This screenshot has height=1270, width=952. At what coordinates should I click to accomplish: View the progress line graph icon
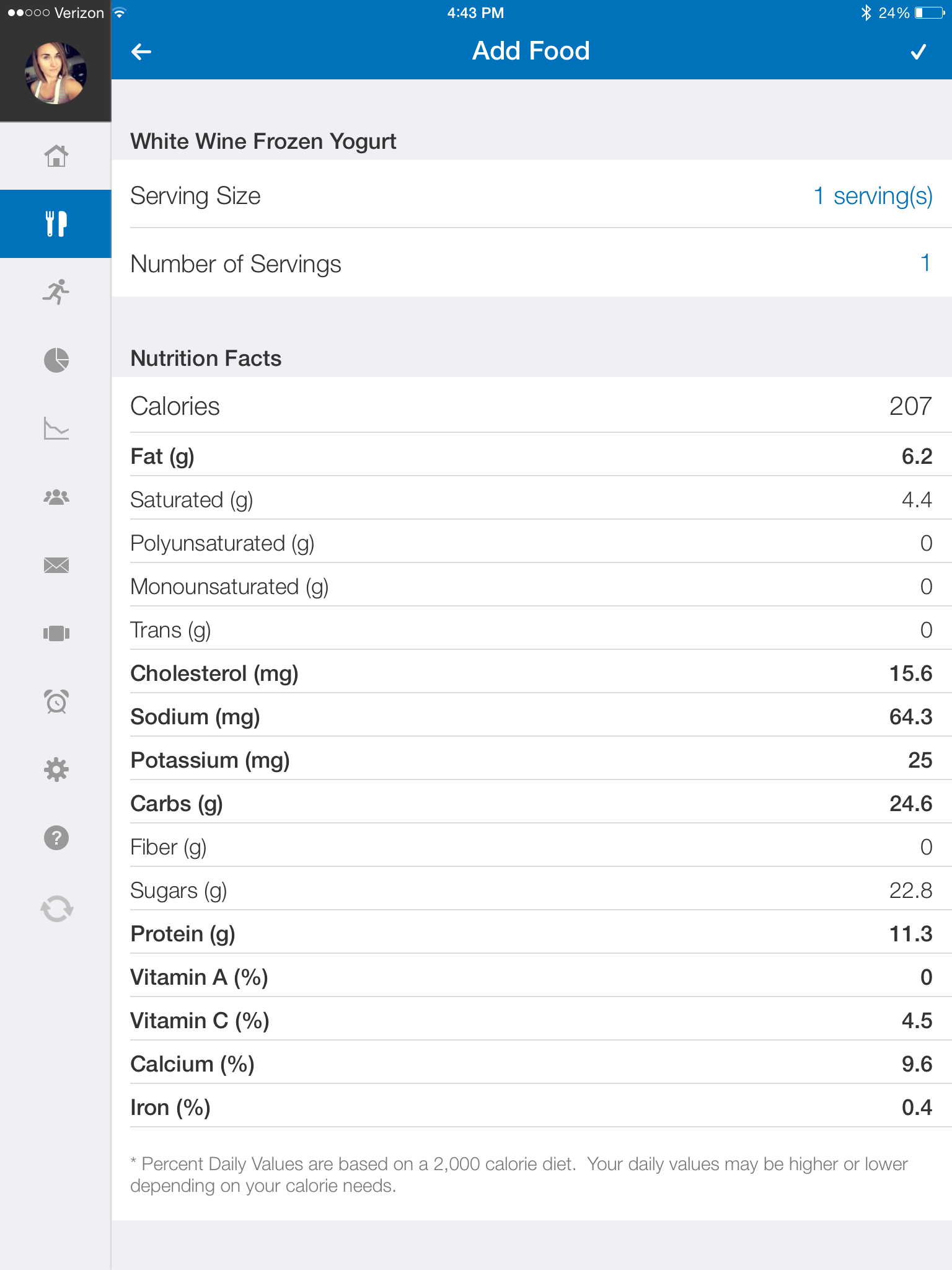[x=56, y=429]
